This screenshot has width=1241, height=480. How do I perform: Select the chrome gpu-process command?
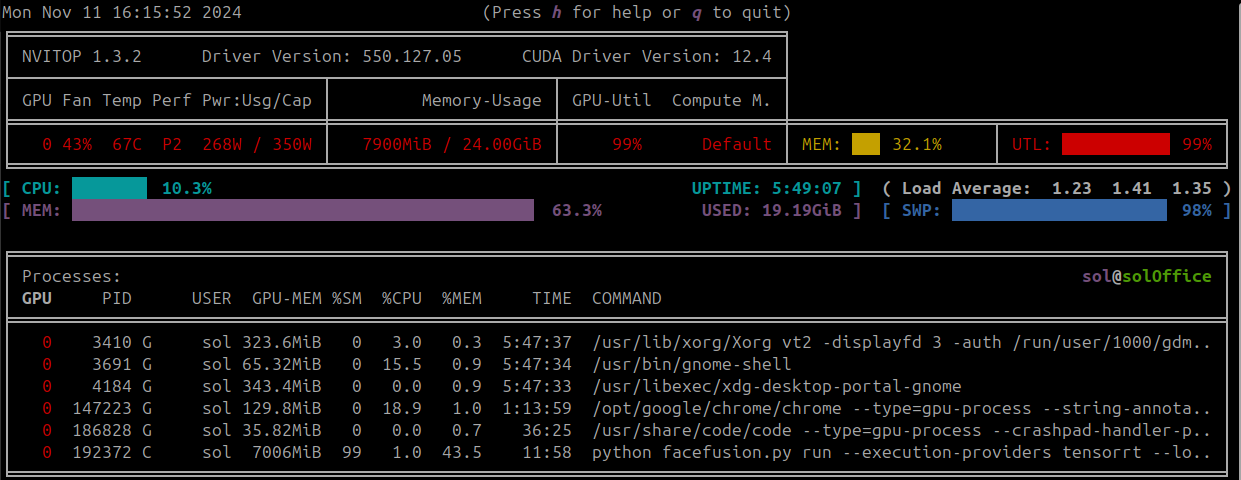(902, 409)
